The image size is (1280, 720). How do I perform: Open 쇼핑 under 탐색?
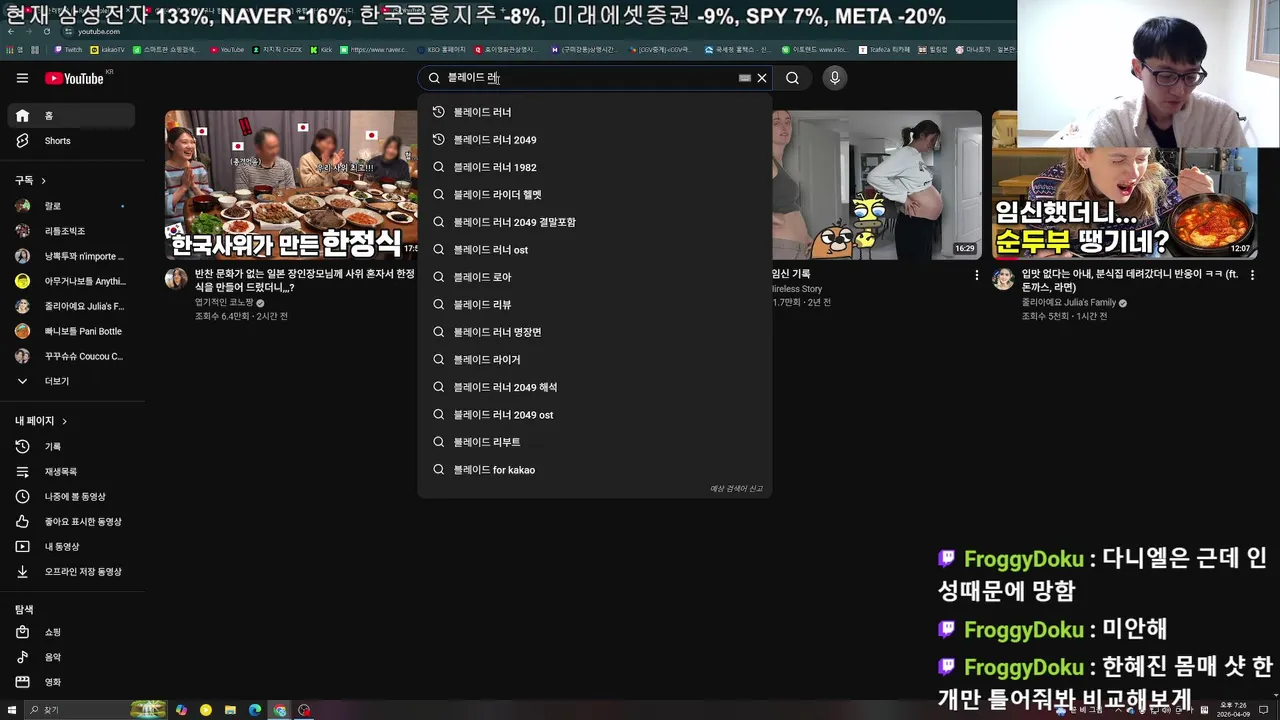tap(70, 632)
